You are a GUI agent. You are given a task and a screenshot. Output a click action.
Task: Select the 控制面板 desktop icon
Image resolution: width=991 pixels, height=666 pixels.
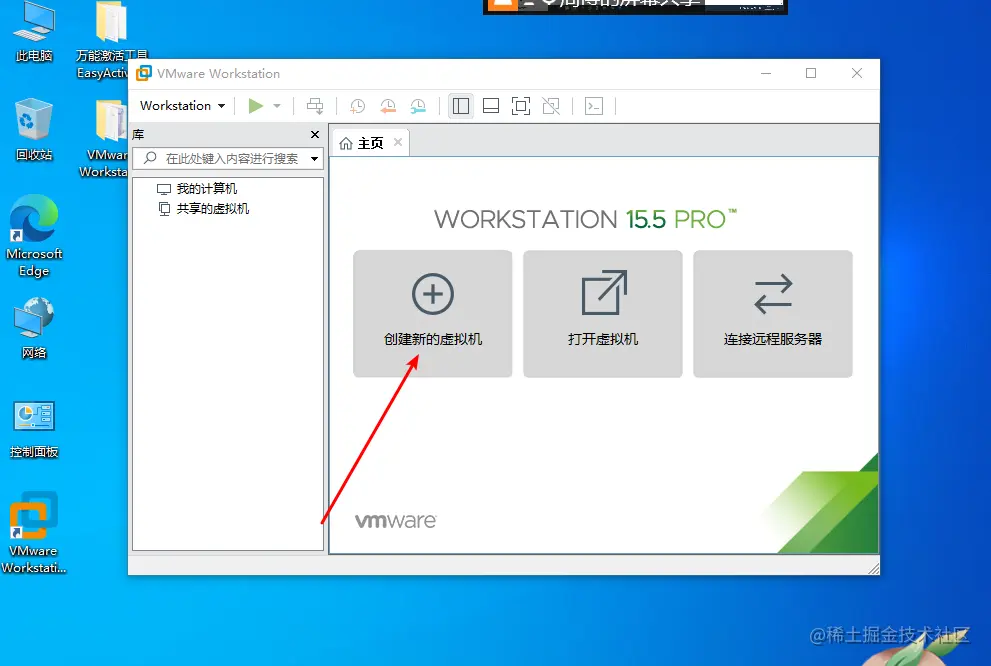coord(34,430)
